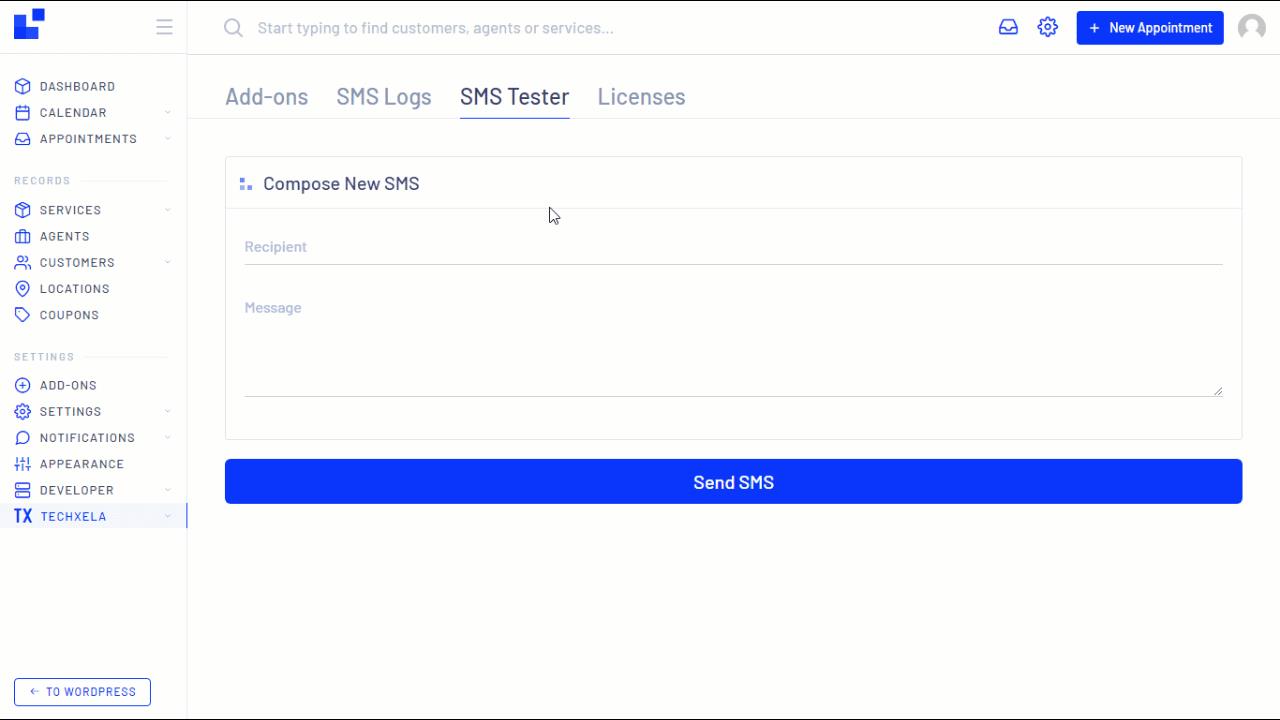Viewport: 1280px width, 720px height.
Task: Click the Services box icon
Action: (23, 210)
